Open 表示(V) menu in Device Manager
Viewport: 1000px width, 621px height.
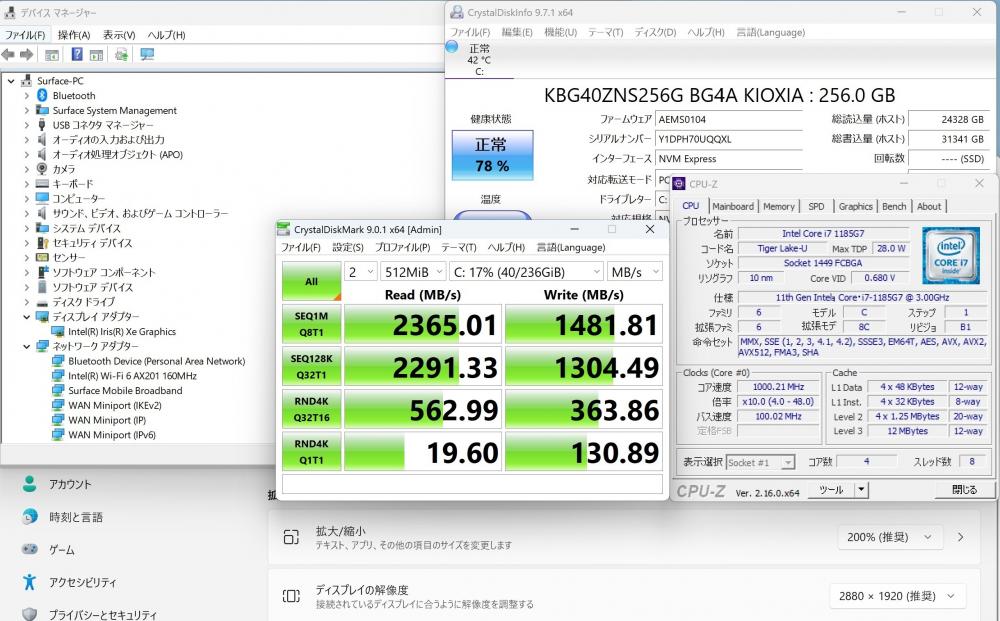[x=119, y=35]
